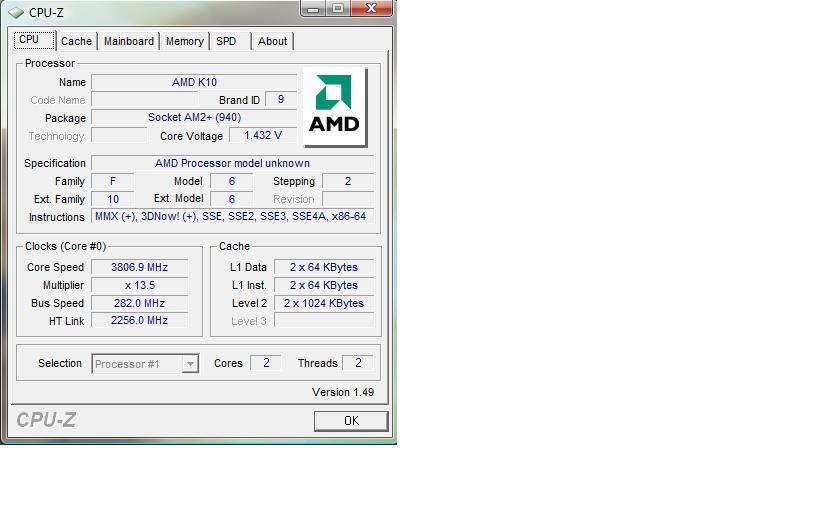Click the Stepping value 2
Image resolution: width=840 pixels, height=525 pixels.
348,181
